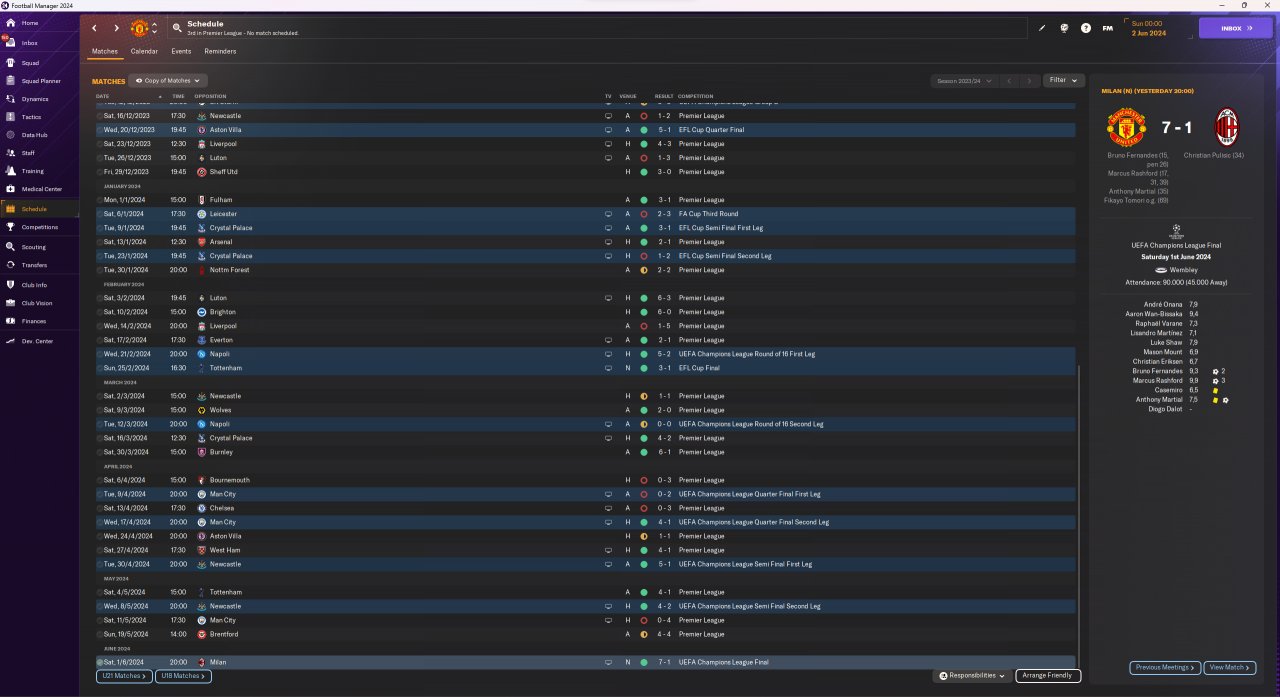Open the Training section
This screenshot has width=1280, height=697.
tap(32, 171)
